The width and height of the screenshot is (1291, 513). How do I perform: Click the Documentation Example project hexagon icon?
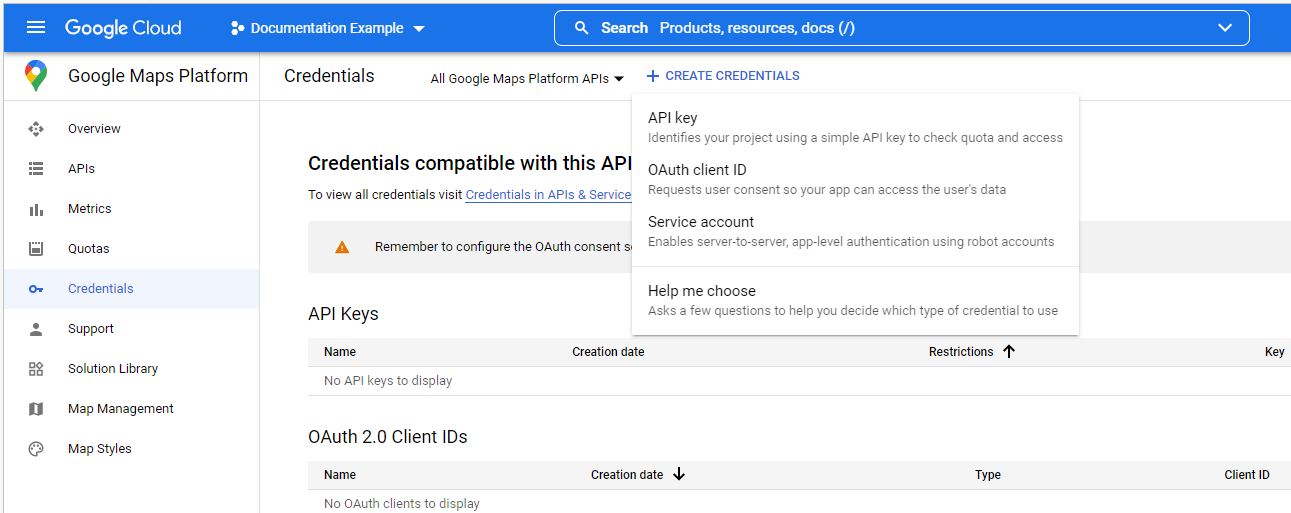coord(237,28)
